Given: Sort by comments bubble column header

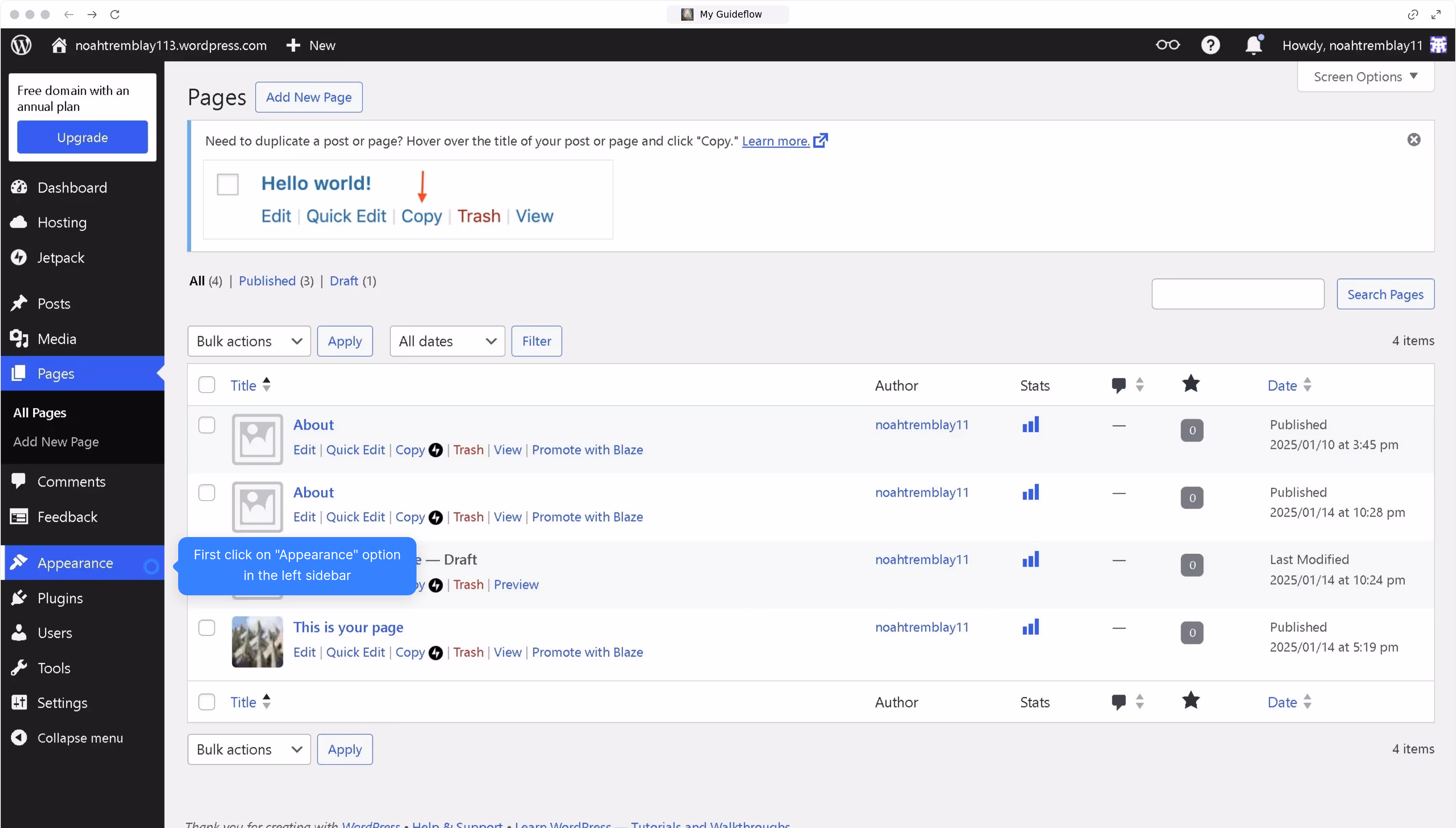Looking at the screenshot, I should 1118,385.
